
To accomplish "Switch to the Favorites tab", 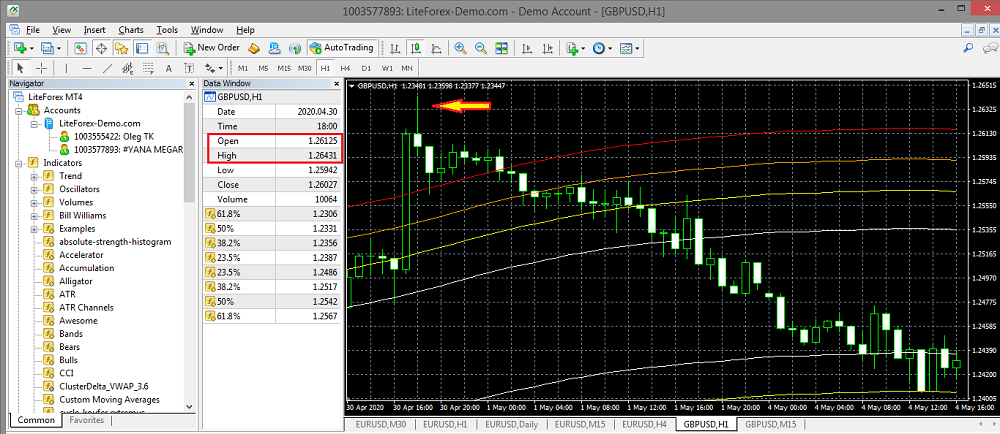I will coord(87,420).
